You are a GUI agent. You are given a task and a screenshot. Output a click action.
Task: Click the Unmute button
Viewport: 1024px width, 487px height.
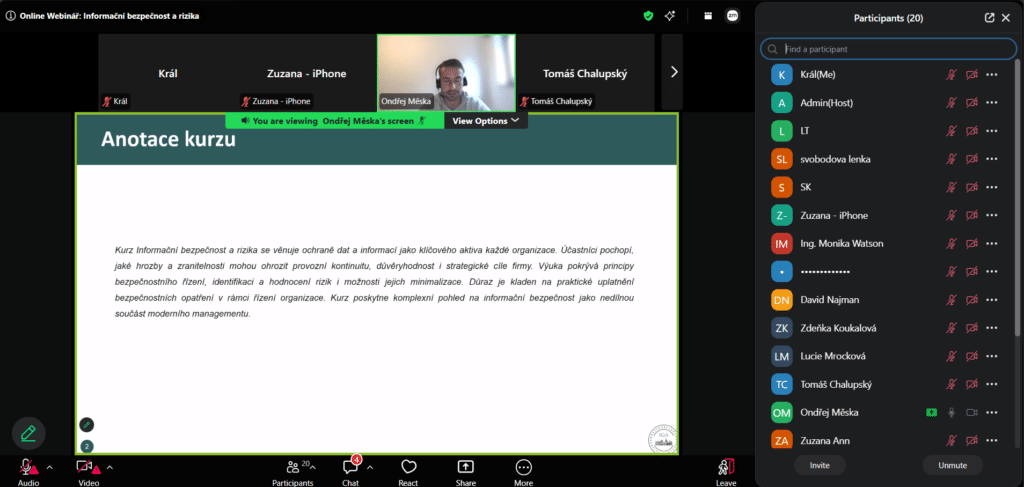(x=953, y=465)
